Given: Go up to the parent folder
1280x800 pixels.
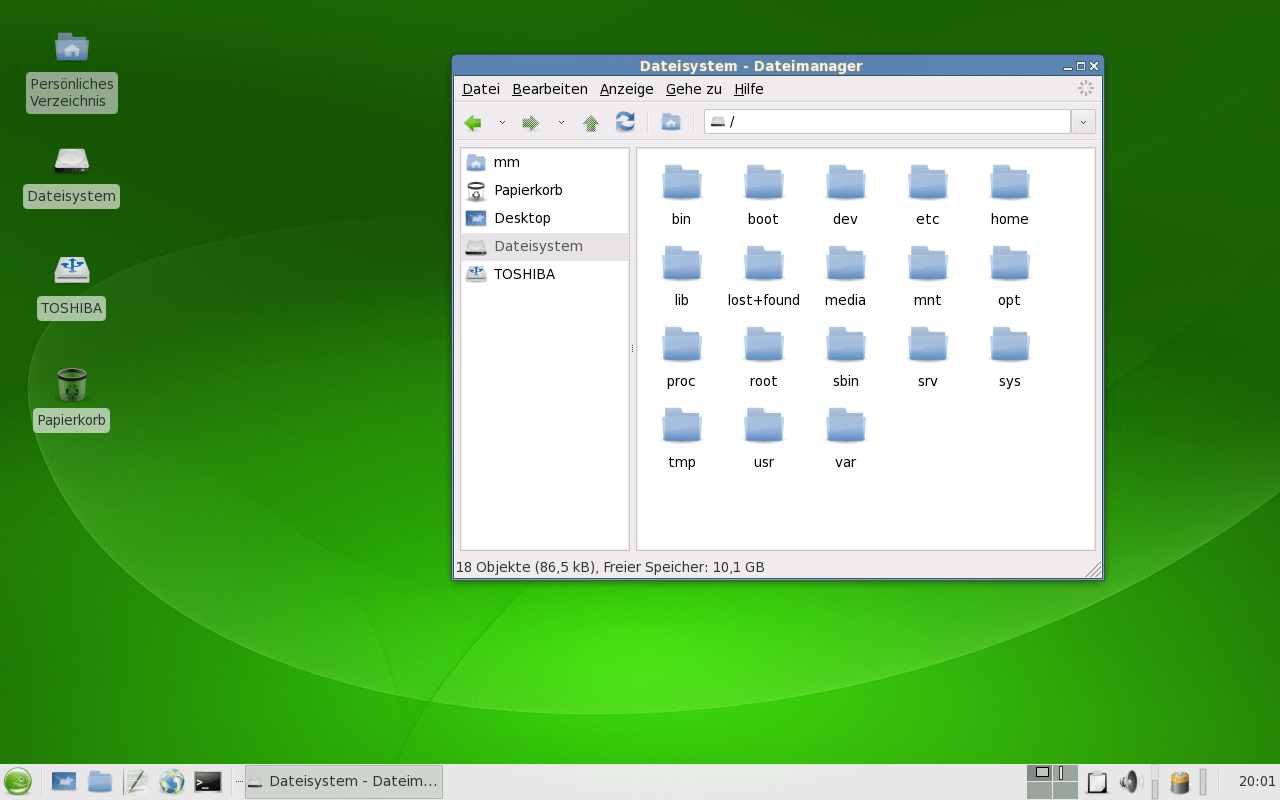Looking at the screenshot, I should 591,122.
